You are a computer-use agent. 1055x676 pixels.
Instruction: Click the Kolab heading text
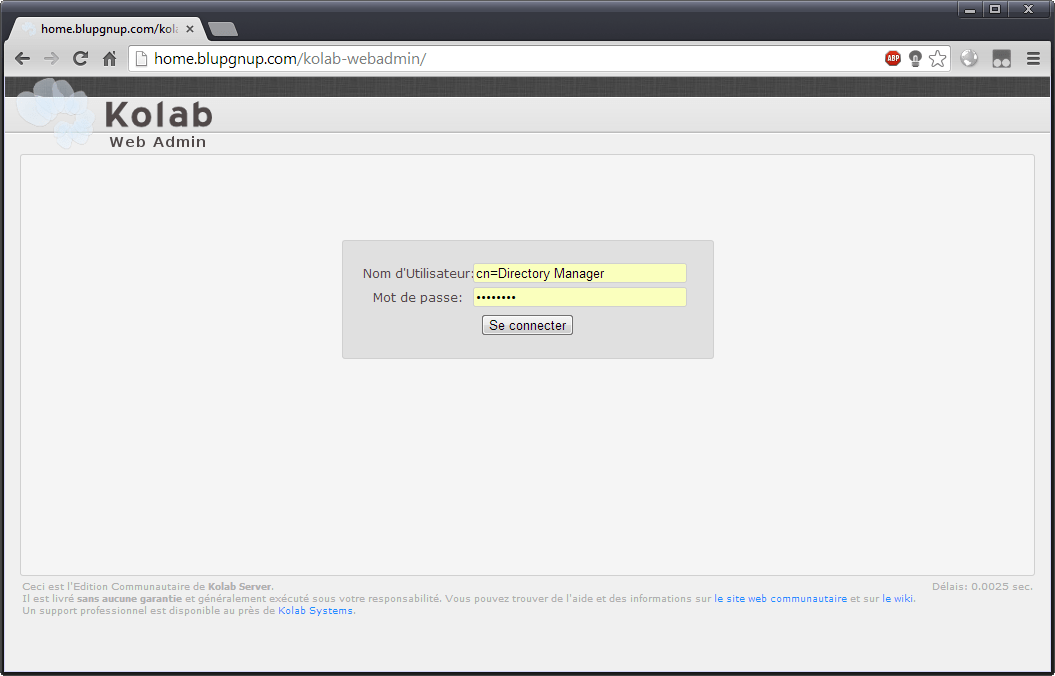coord(159,114)
